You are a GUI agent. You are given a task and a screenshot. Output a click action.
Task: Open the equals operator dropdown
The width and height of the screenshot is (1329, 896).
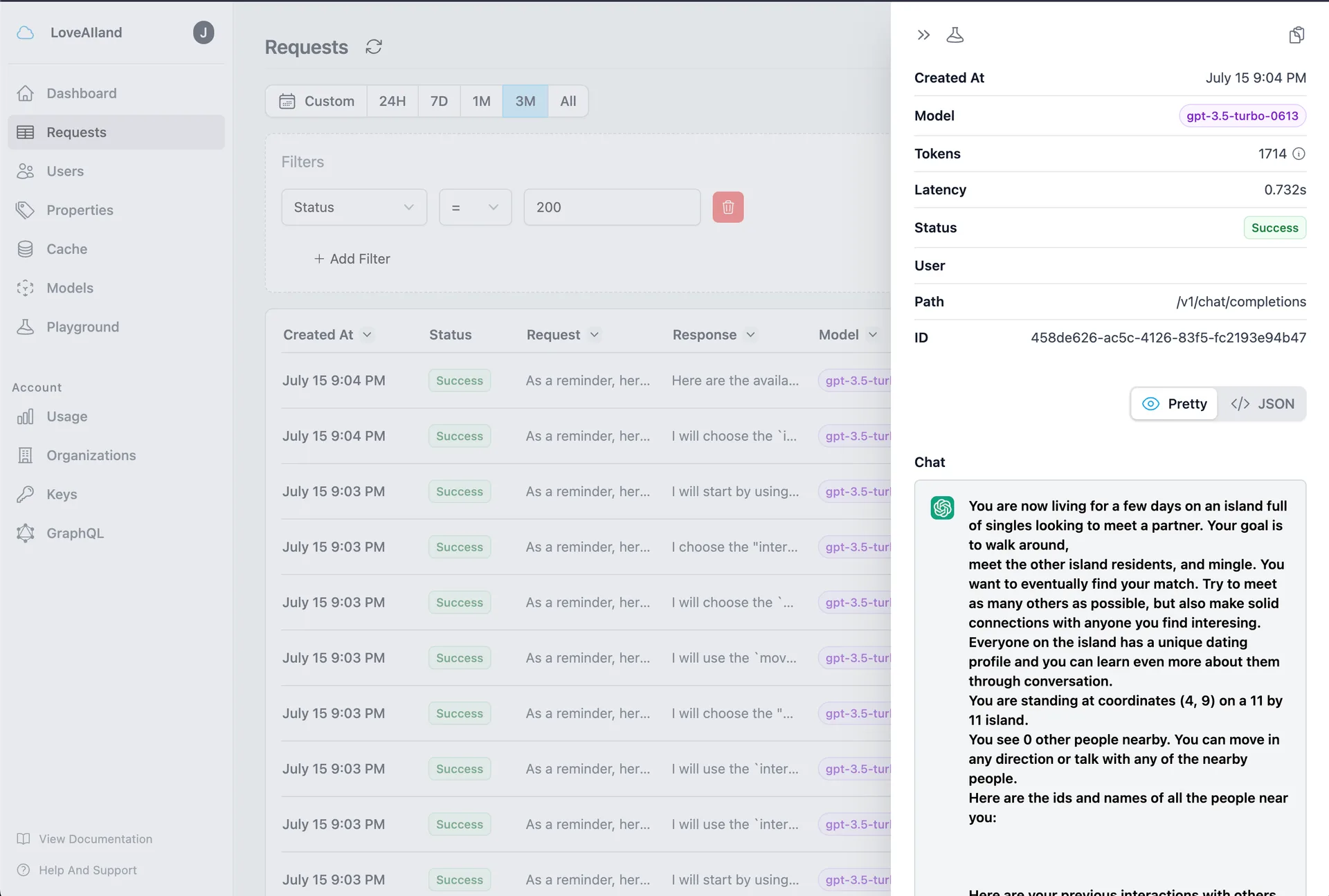click(x=476, y=207)
